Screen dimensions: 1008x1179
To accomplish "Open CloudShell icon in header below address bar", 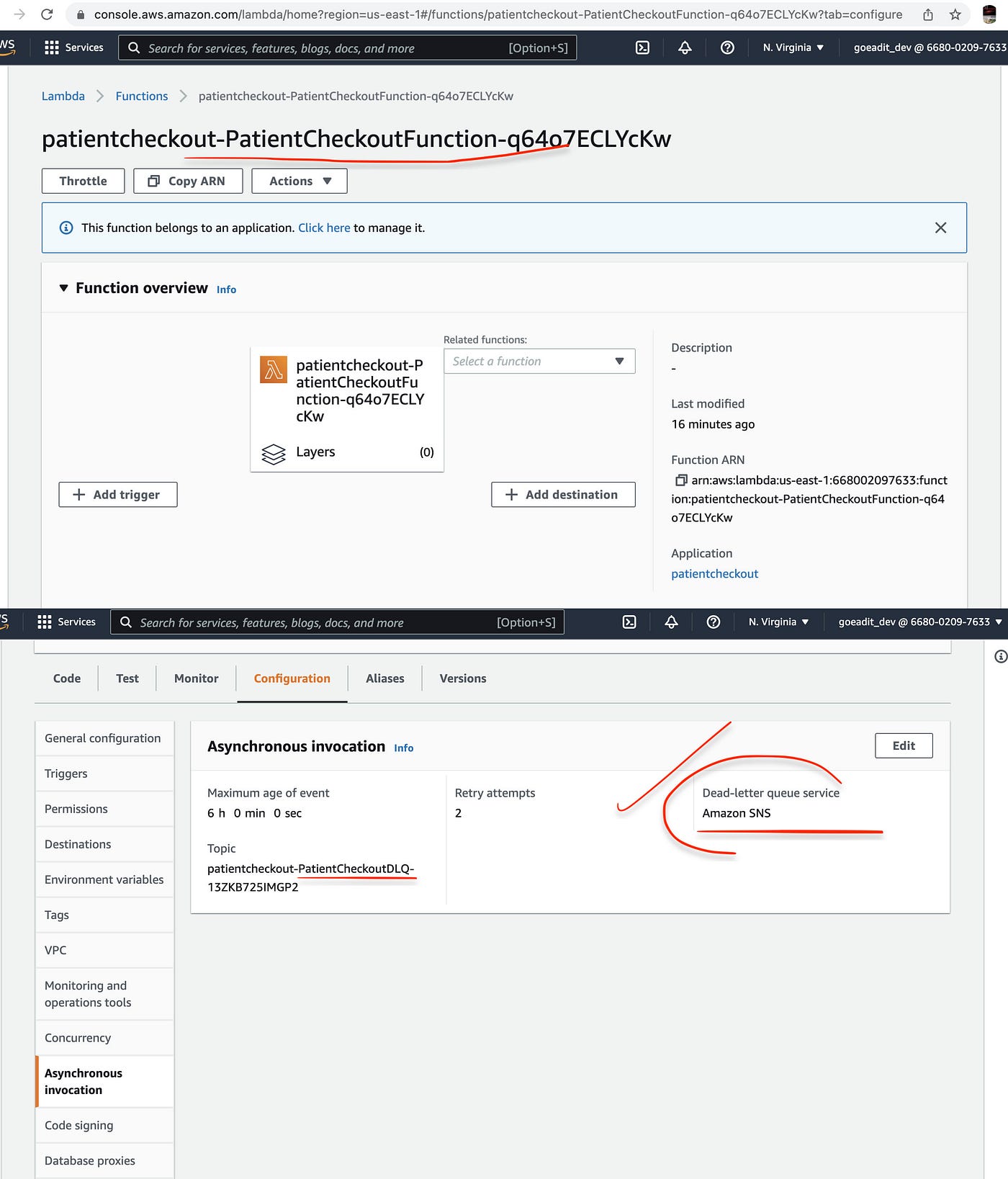I will coord(642,48).
